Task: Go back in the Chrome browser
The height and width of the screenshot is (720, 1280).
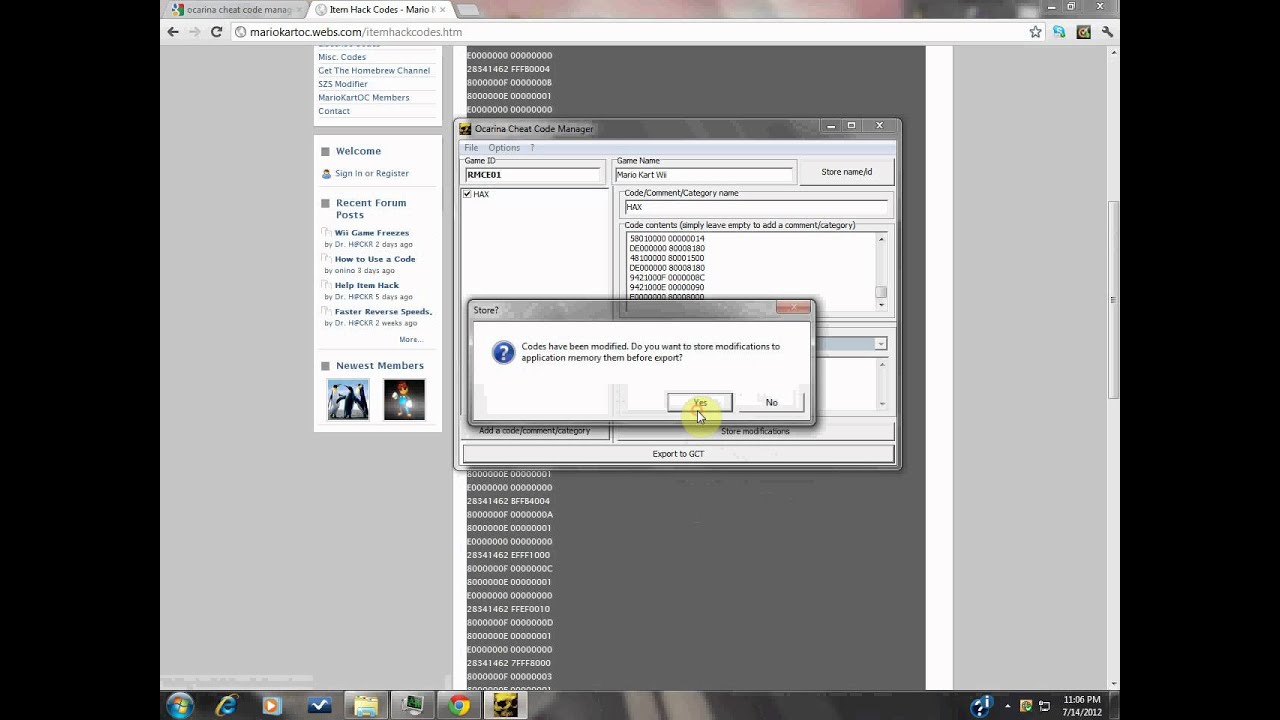Action: (173, 32)
